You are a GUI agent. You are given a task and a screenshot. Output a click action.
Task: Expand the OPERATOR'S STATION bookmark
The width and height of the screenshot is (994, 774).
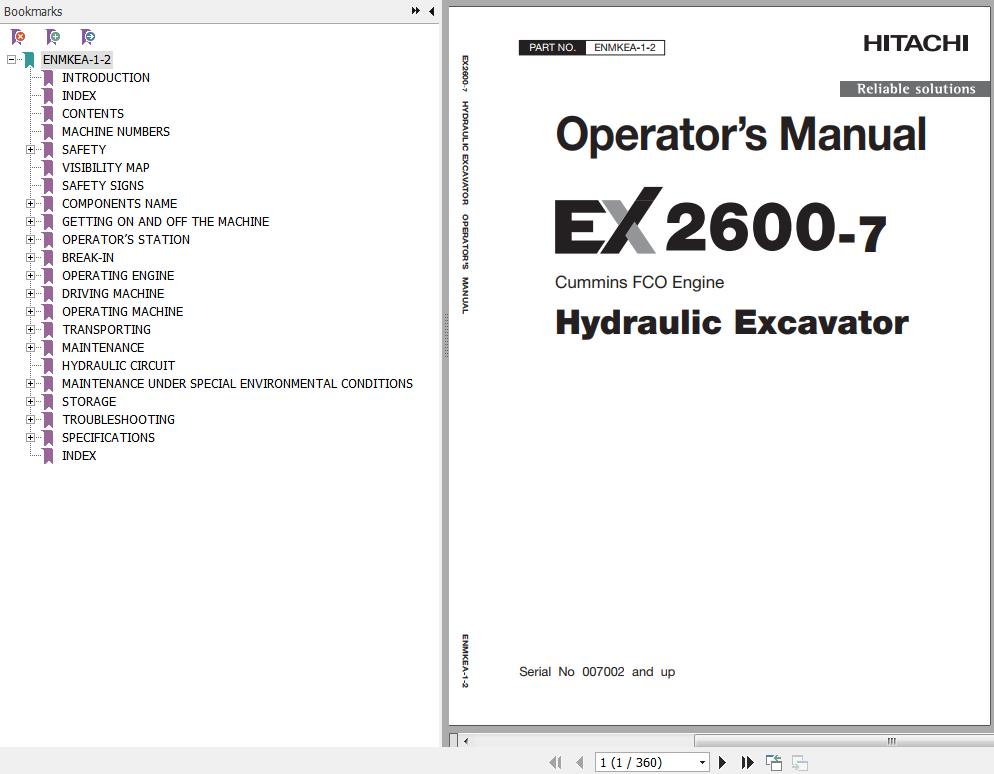point(30,240)
